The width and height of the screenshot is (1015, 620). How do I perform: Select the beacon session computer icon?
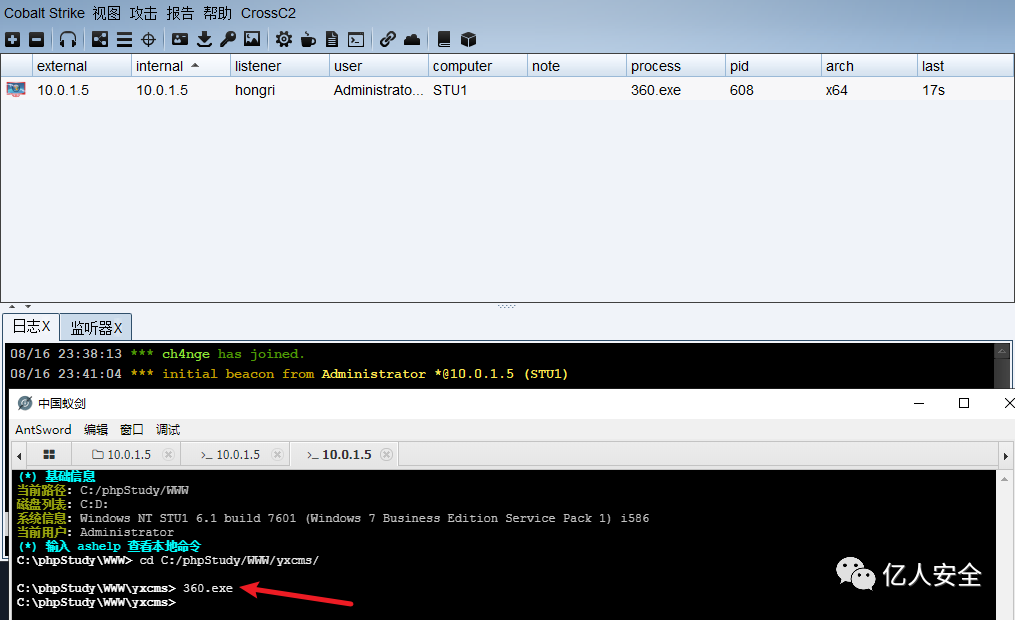point(16,89)
